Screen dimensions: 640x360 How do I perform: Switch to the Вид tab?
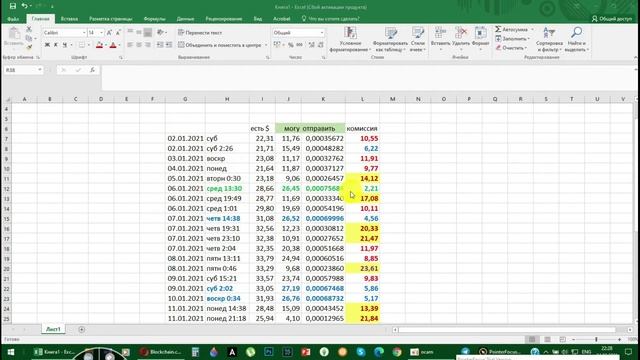pos(258,19)
